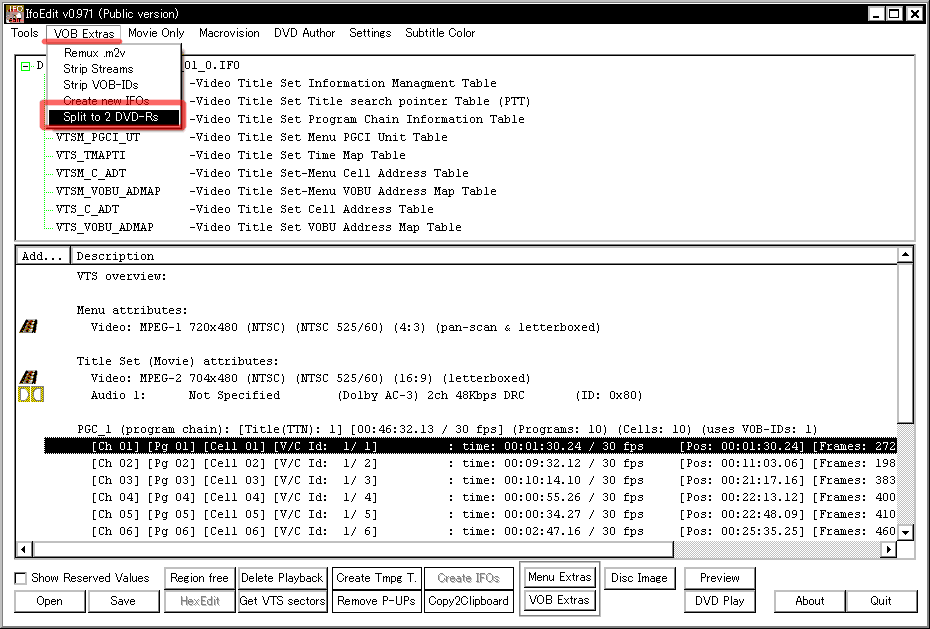Open the Settings menu
This screenshot has height=629, width=930.
click(370, 33)
